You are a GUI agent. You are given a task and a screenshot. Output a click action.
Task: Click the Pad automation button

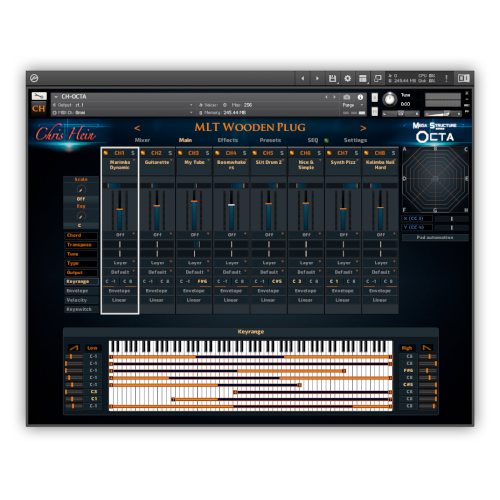435,237
